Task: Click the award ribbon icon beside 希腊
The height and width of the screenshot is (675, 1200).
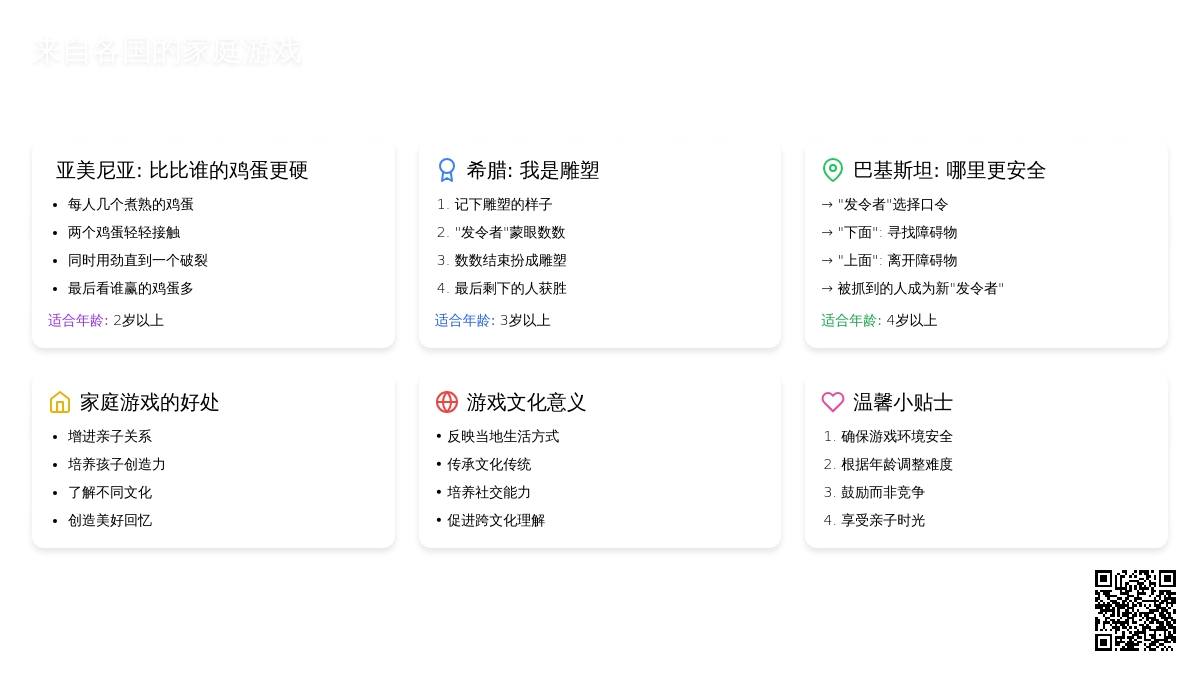Action: click(447, 170)
